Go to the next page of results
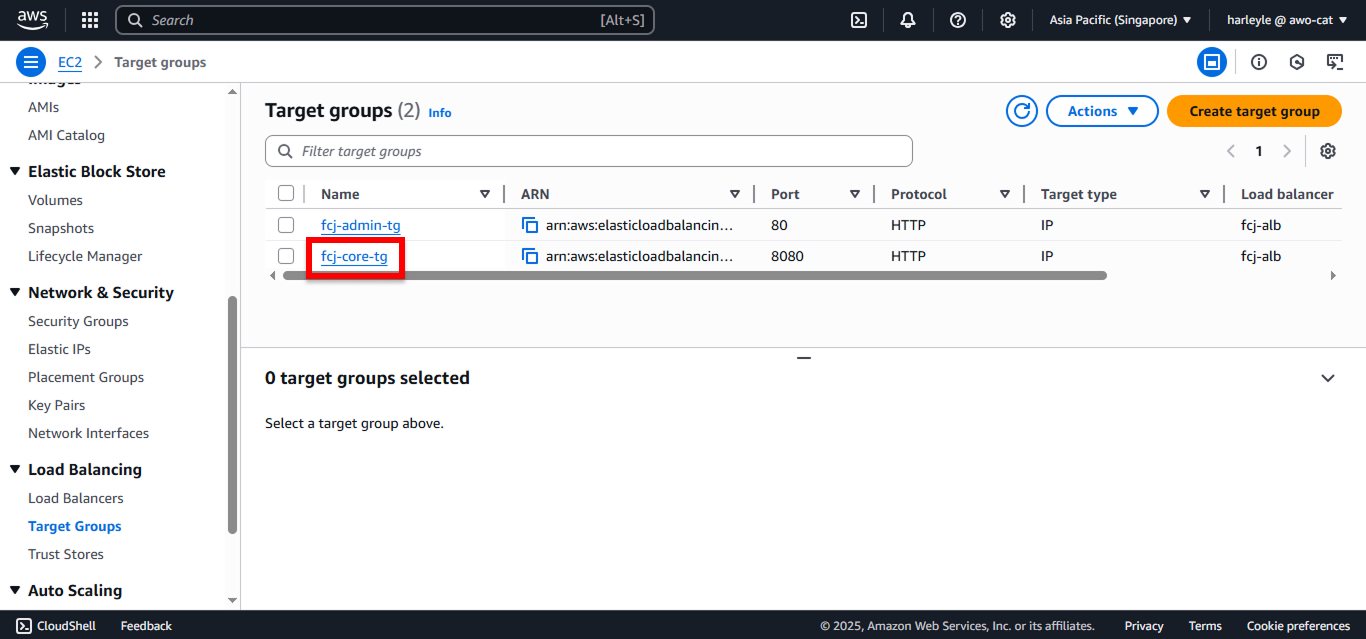The height and width of the screenshot is (639, 1366). click(1287, 151)
